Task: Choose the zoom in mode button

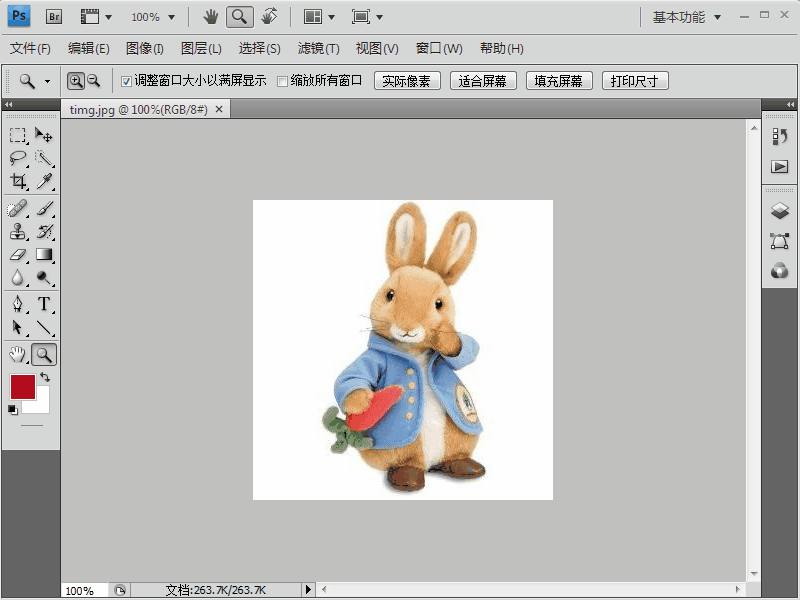Action: tap(76, 81)
